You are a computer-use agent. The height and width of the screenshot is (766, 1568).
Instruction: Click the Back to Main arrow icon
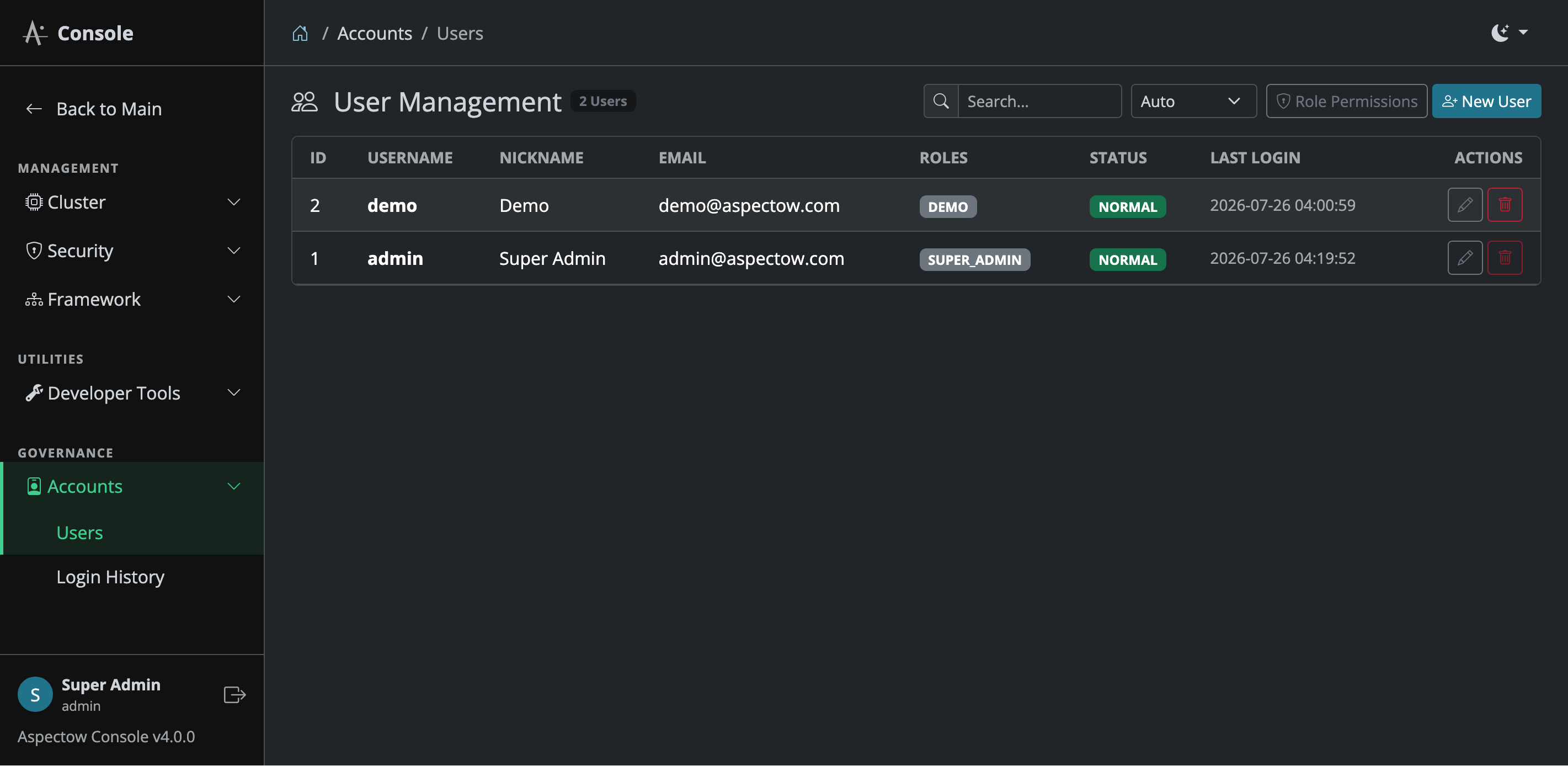point(34,109)
